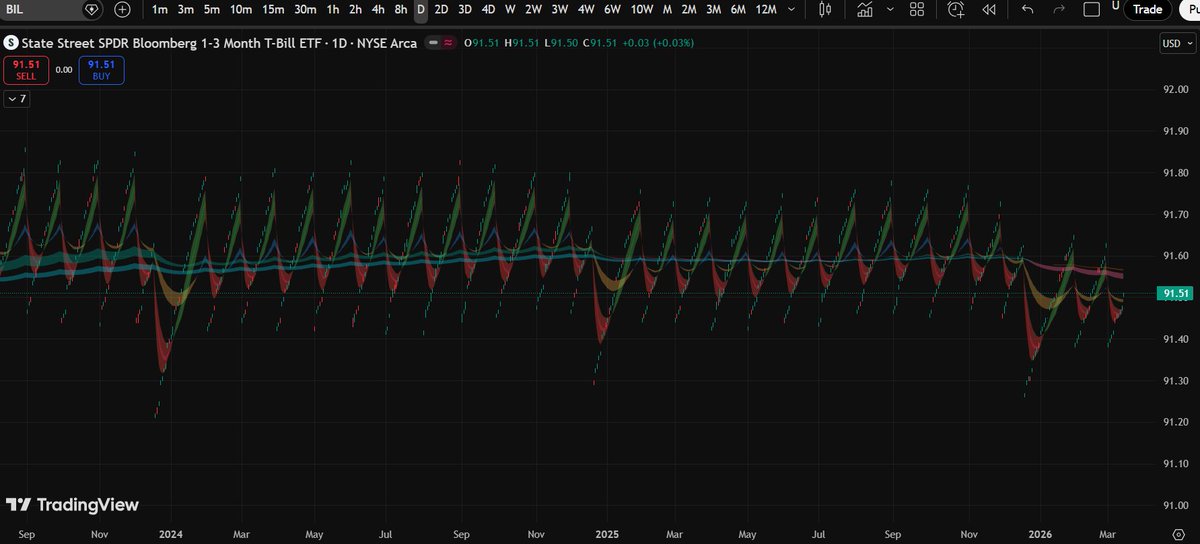Add a symbol with the plus-circle icon
Image resolution: width=1200 pixels, height=544 pixels.
122,9
